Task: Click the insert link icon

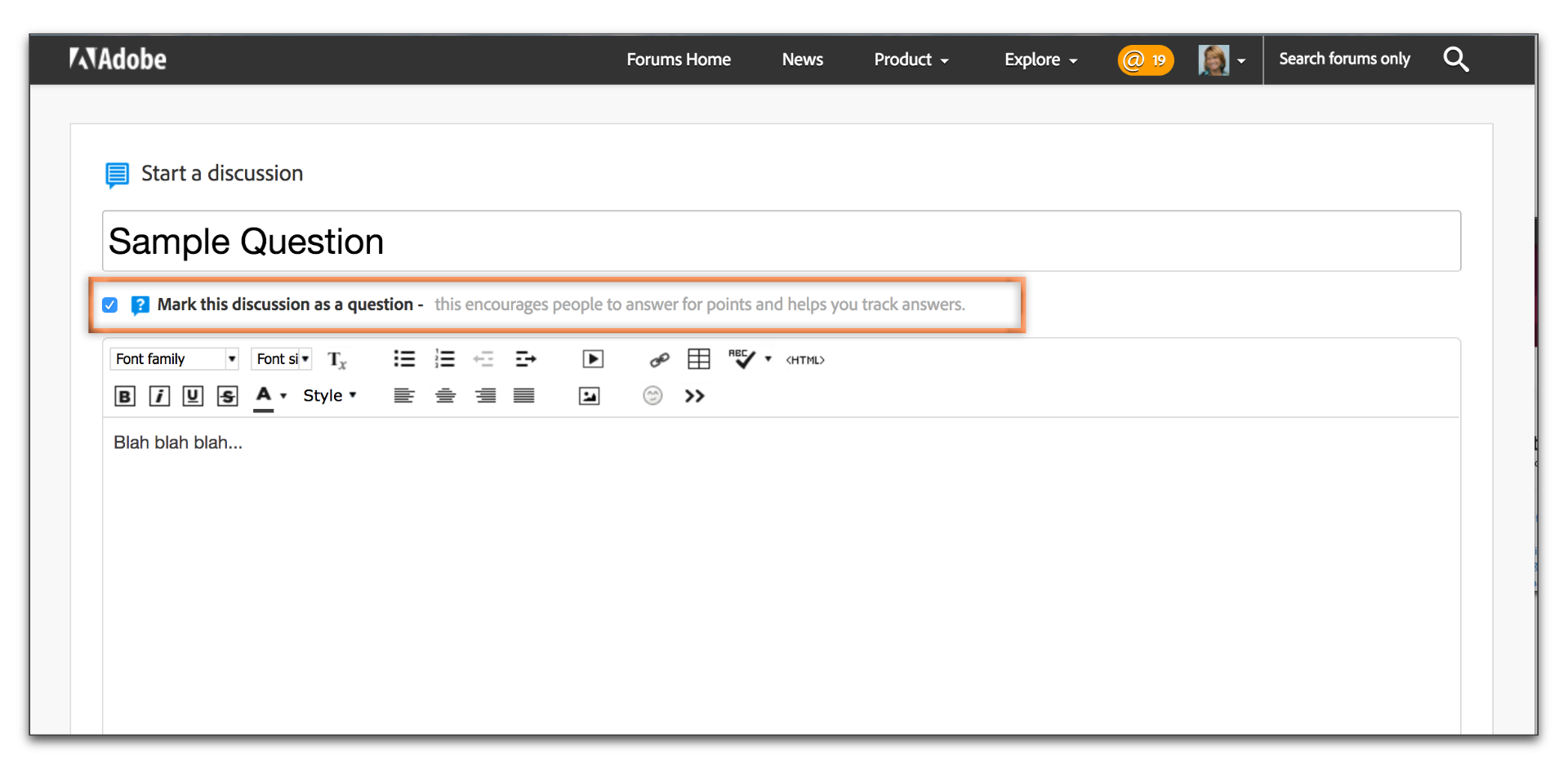Action: pyautogui.click(x=659, y=359)
